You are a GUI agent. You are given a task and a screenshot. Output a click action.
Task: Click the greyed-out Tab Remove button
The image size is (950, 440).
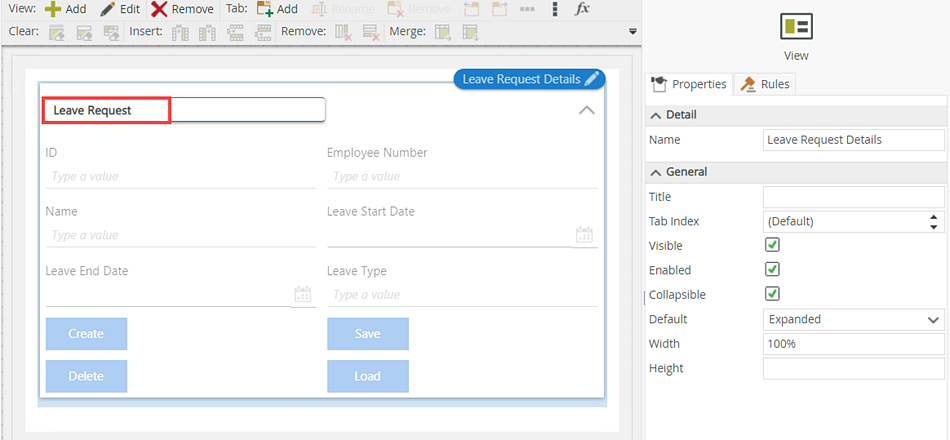click(419, 9)
